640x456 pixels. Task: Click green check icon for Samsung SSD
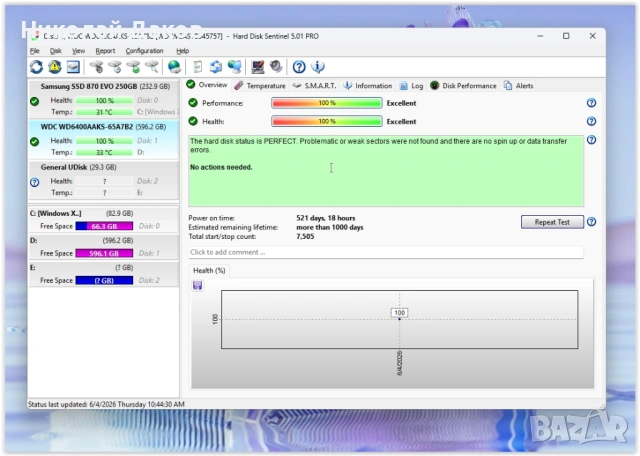(35, 101)
